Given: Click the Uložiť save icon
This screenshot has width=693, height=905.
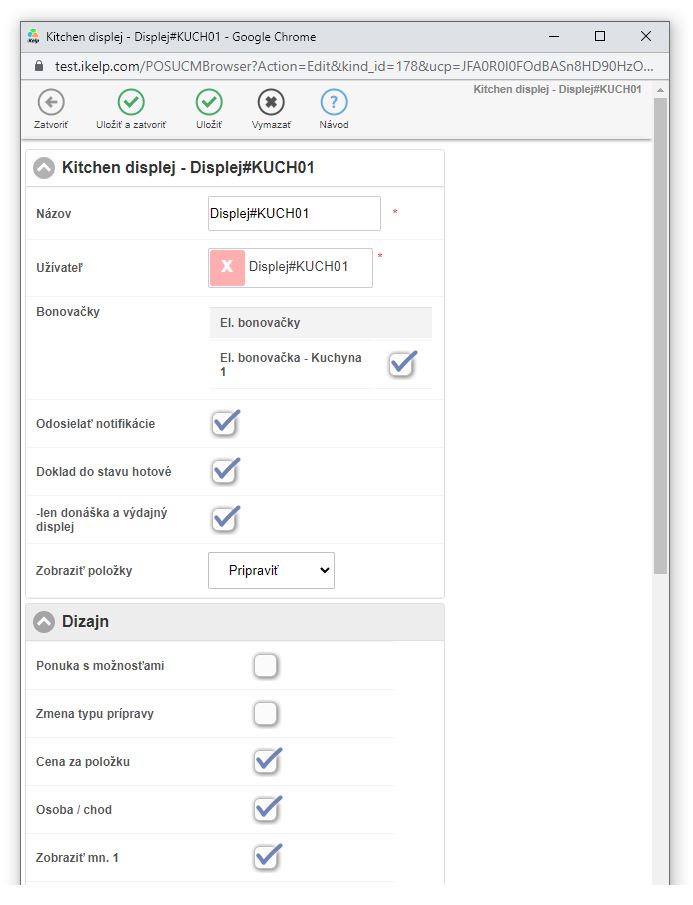Looking at the screenshot, I should [x=209, y=102].
